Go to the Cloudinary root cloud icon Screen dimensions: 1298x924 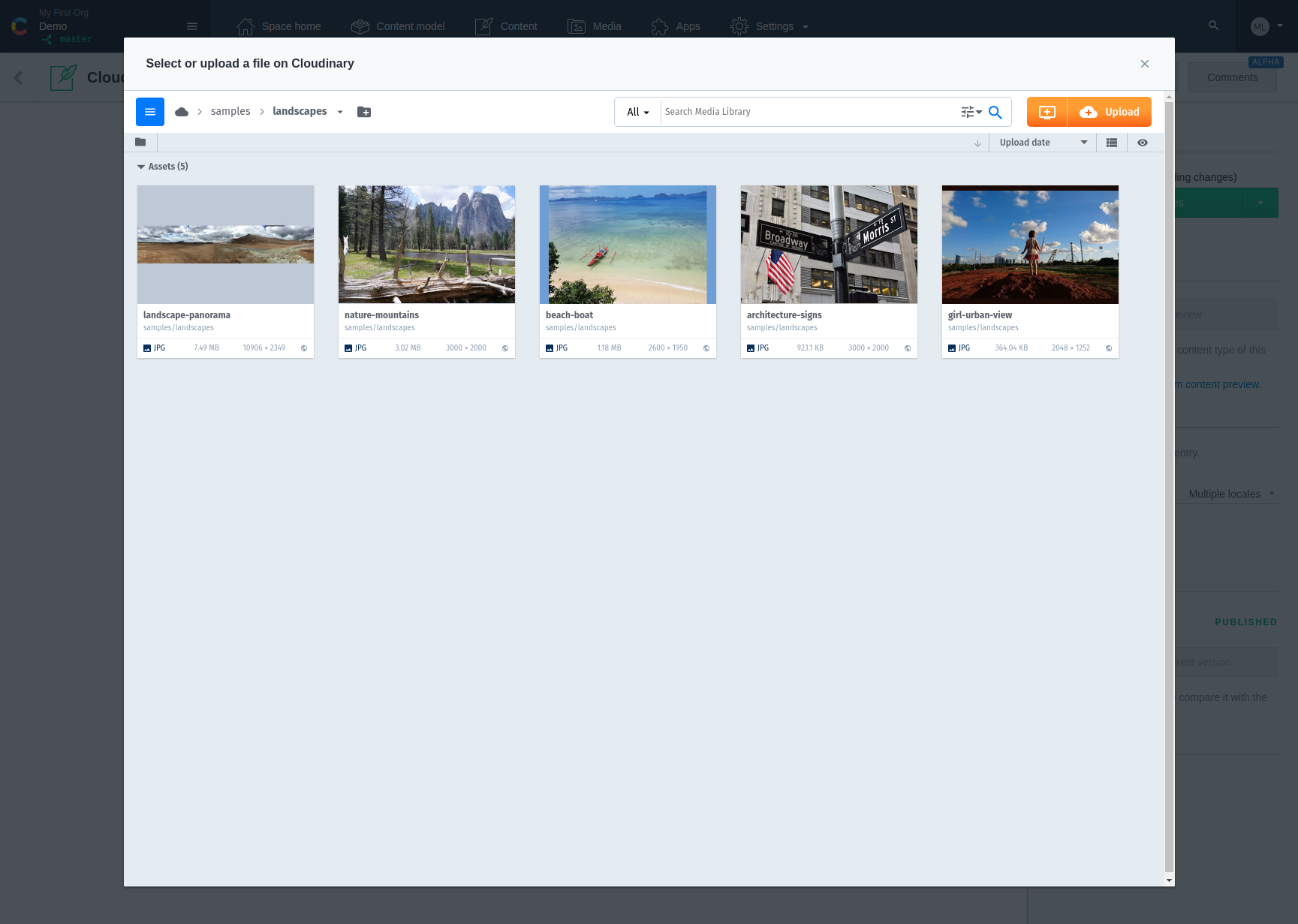182,112
